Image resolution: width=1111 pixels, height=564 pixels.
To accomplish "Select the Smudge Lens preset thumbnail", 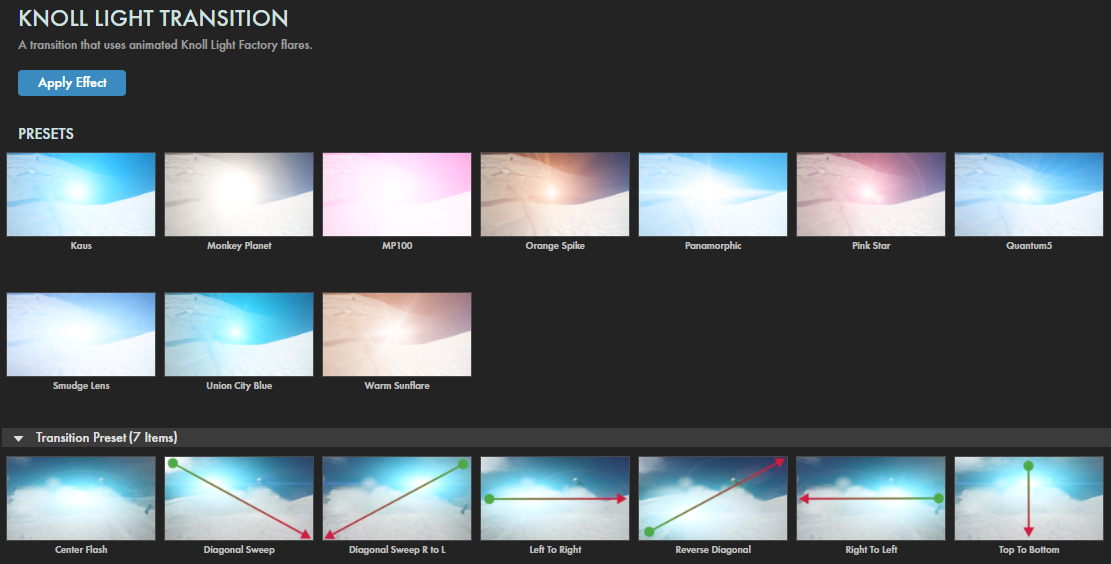I will (x=81, y=334).
